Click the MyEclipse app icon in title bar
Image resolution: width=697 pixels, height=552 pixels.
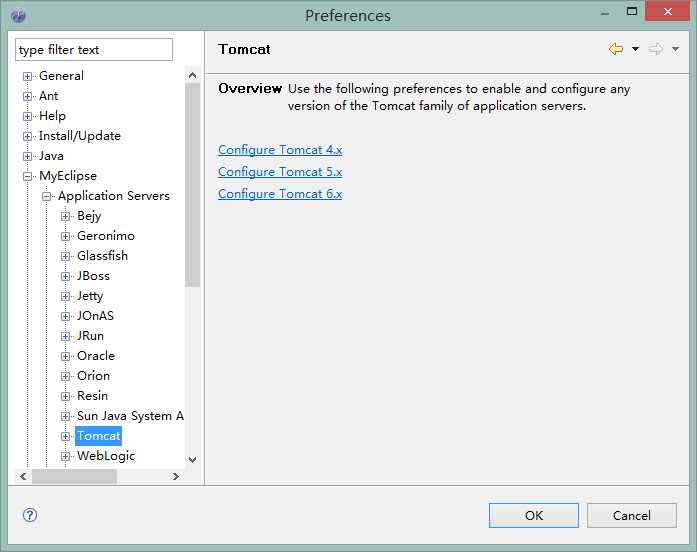tap(18, 16)
